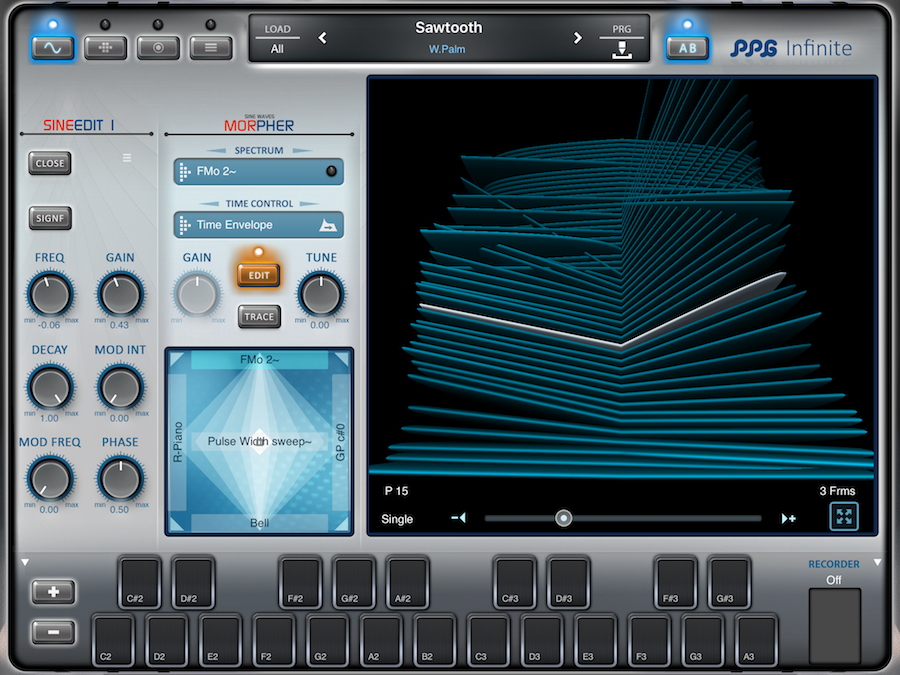Open the dotted grid page button

[106, 48]
